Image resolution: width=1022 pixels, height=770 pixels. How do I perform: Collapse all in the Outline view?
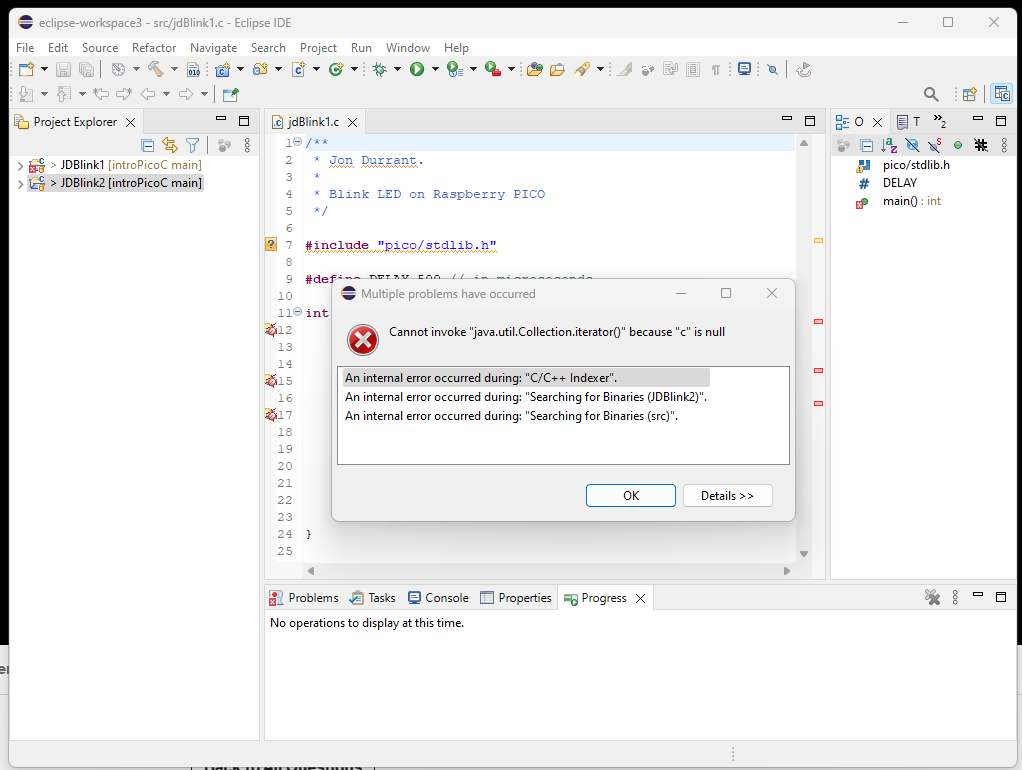[x=866, y=145]
